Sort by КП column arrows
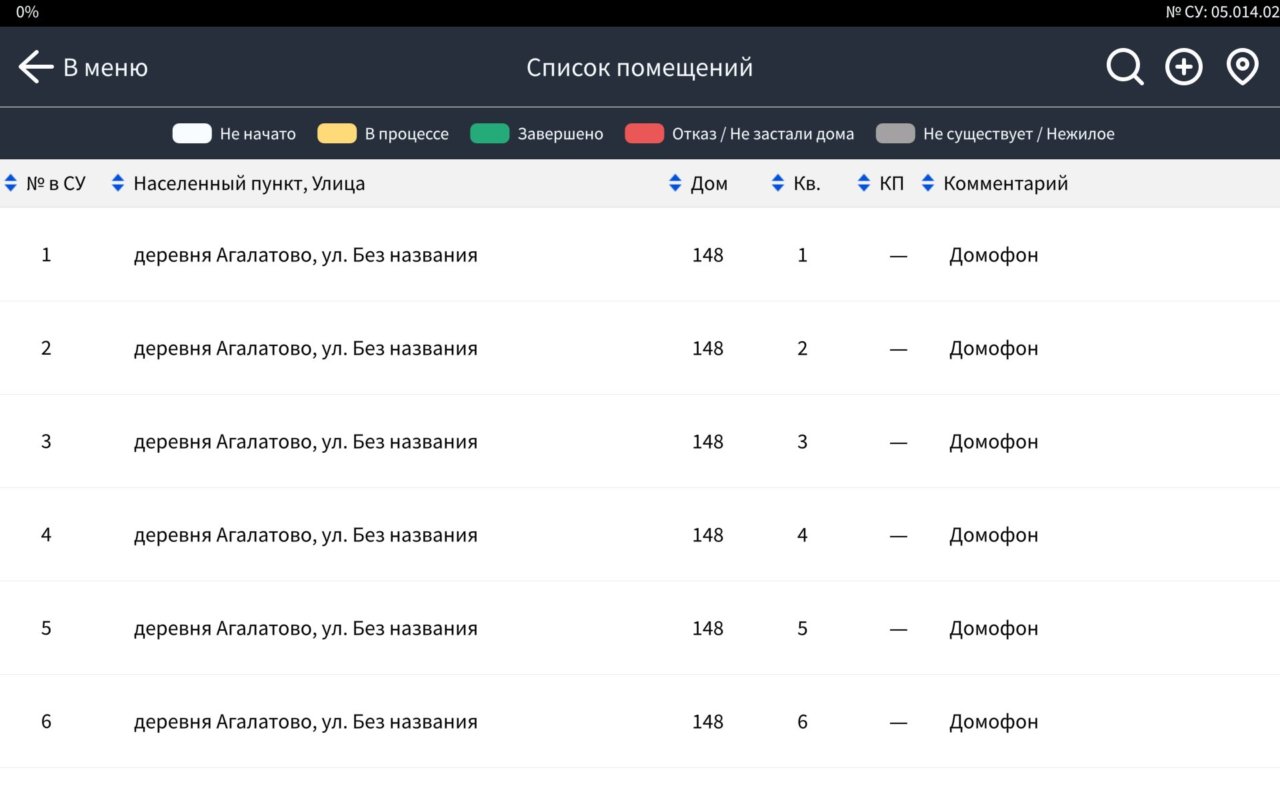 pos(864,184)
